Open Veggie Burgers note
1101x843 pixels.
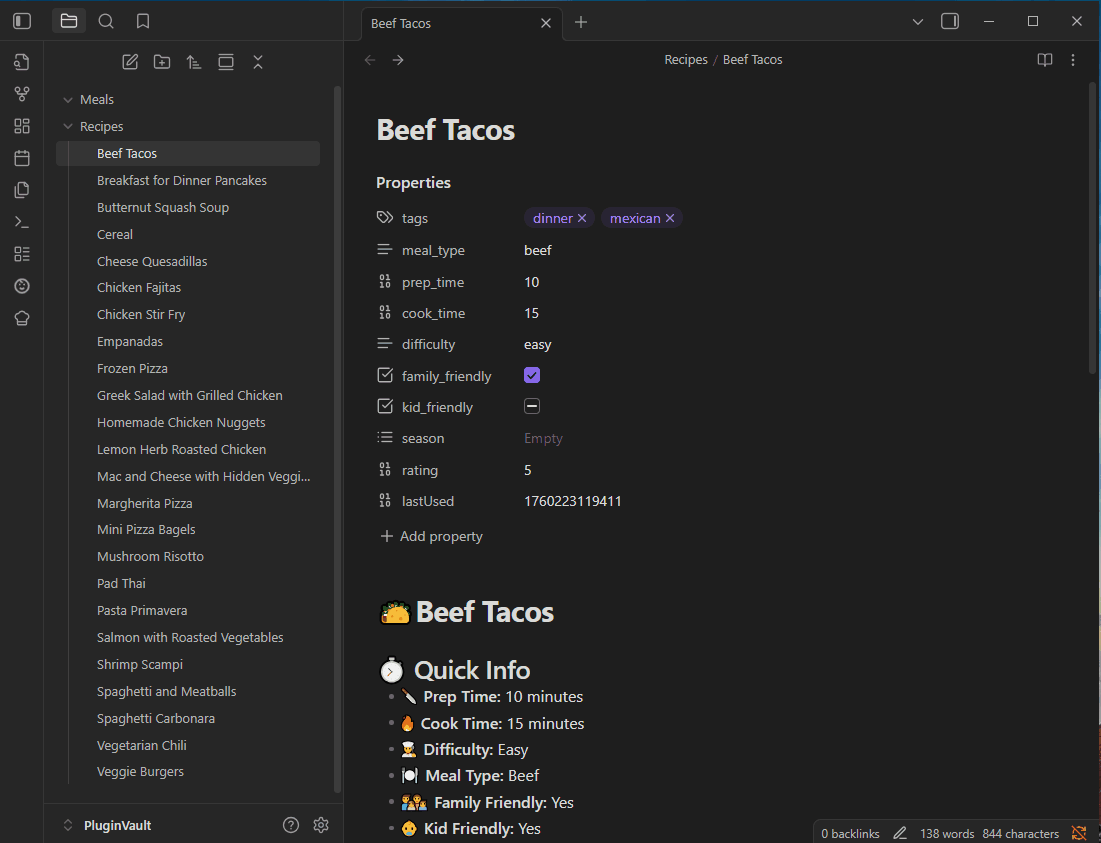coord(140,771)
